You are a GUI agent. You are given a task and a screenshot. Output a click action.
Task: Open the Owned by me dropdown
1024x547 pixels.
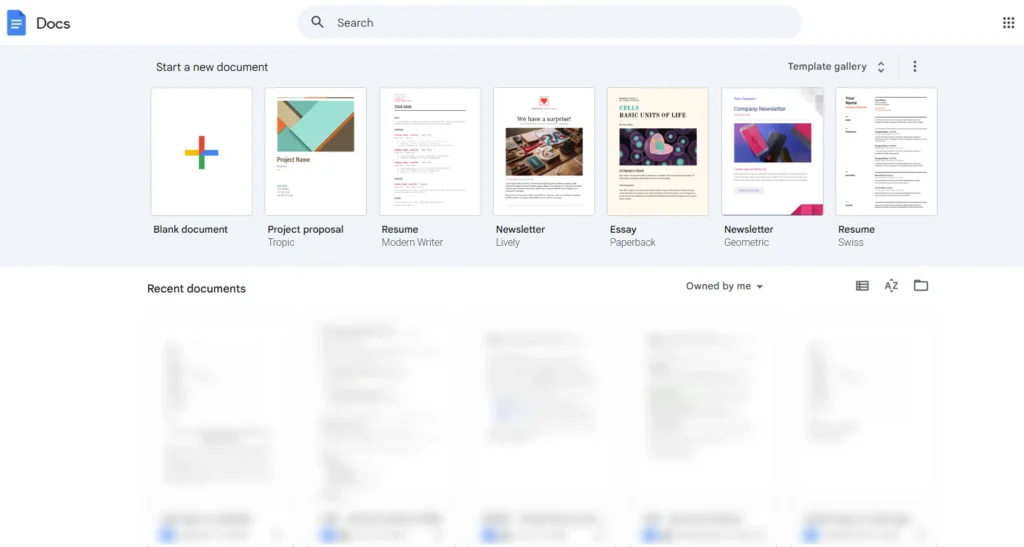(x=724, y=286)
